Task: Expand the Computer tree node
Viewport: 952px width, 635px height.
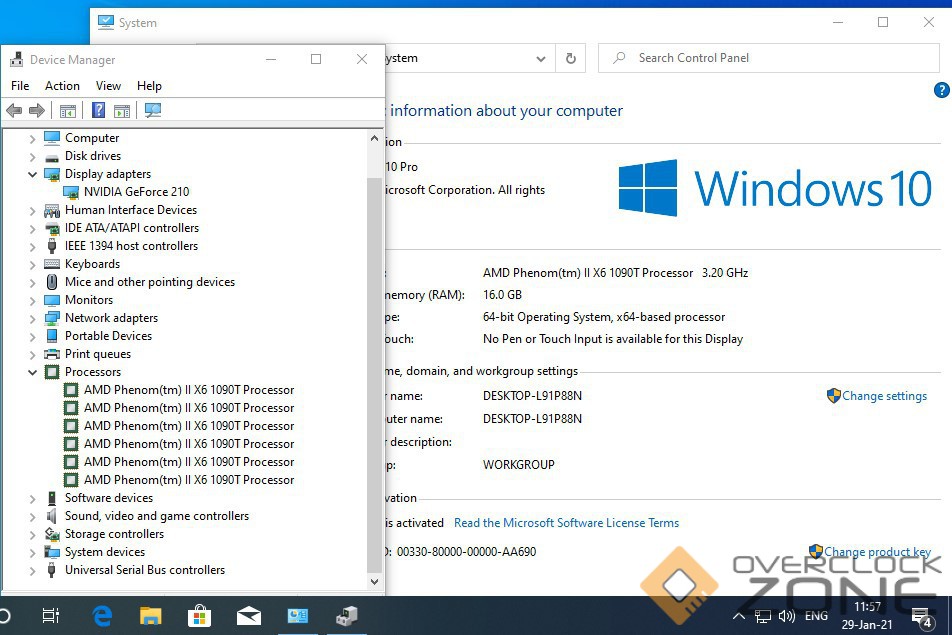Action: click(33, 138)
